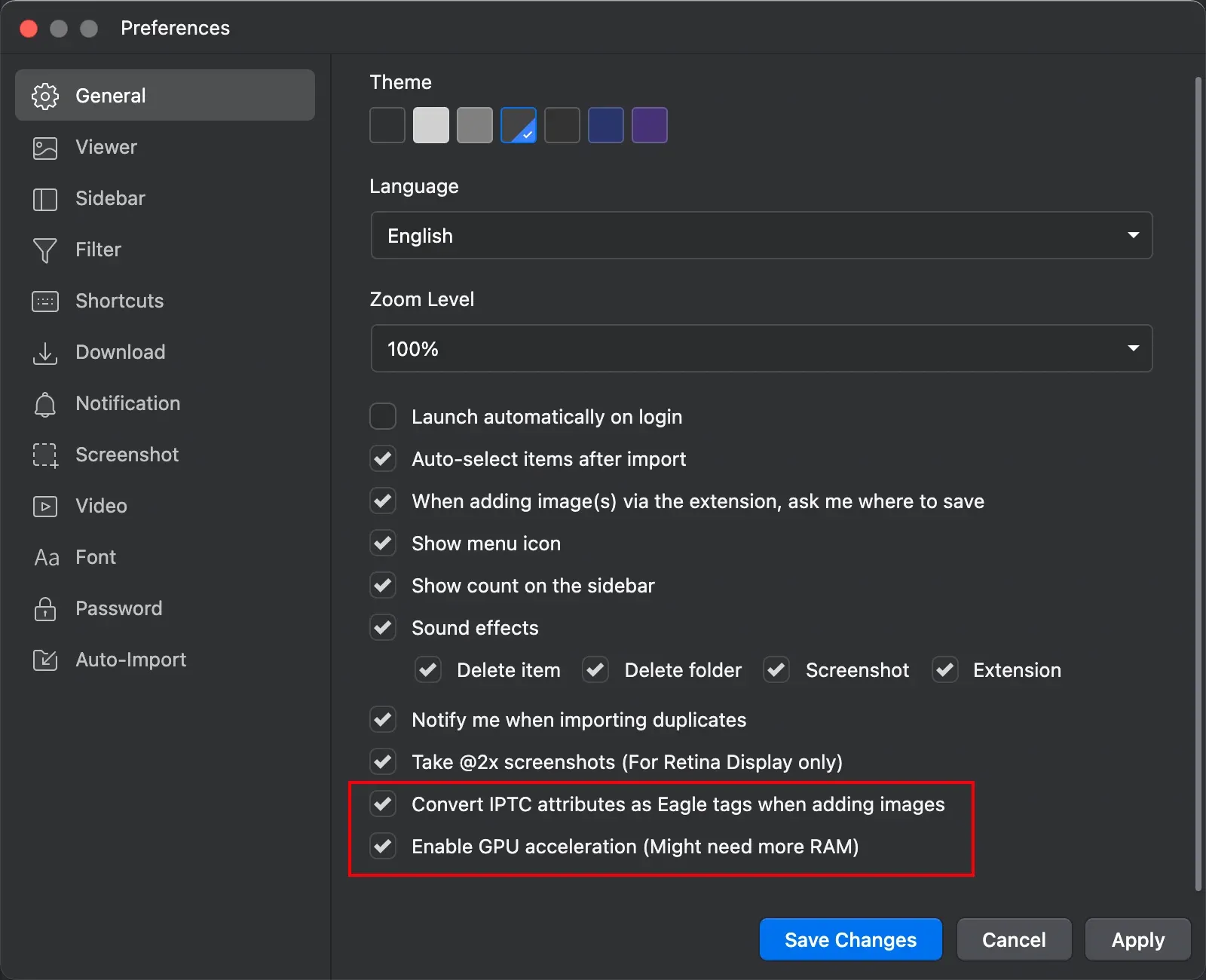Click the General gear icon
1206x980 pixels.
coord(45,96)
